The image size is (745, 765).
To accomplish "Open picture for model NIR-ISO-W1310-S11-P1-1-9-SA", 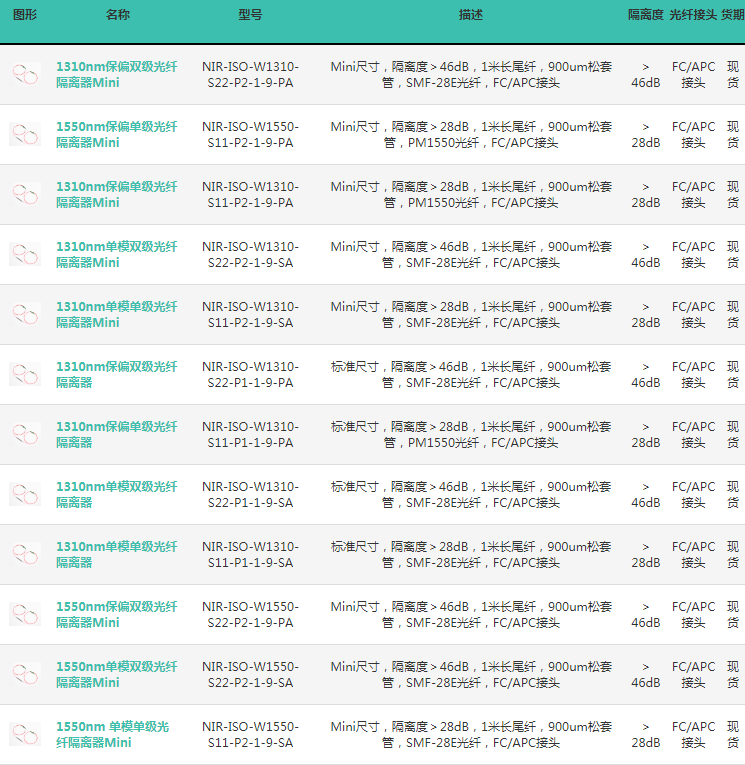I will pos(24,555).
